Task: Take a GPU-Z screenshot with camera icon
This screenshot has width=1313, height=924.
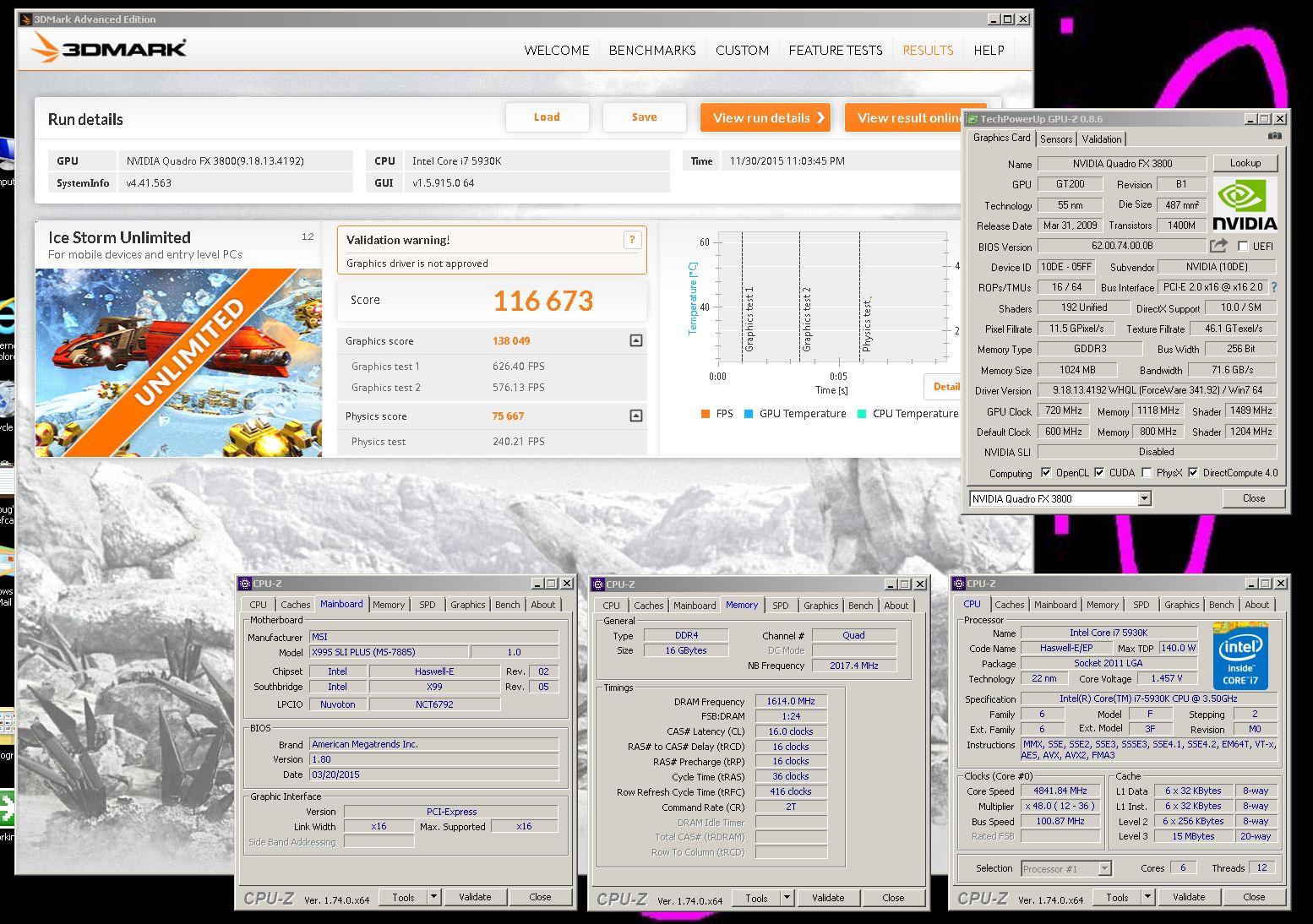Action: coord(1275,136)
